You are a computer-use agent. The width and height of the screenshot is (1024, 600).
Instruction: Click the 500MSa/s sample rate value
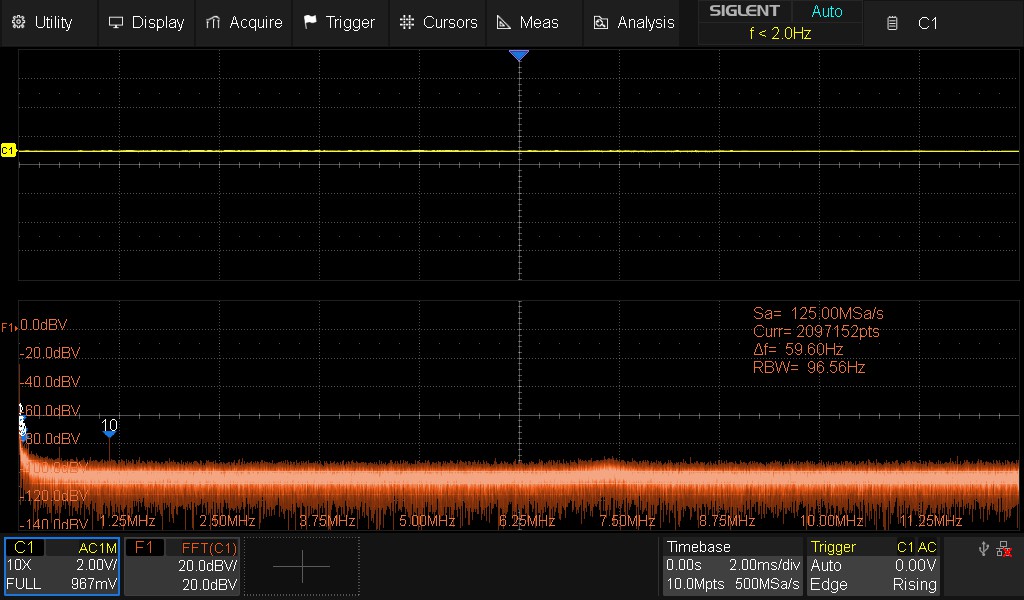767,584
